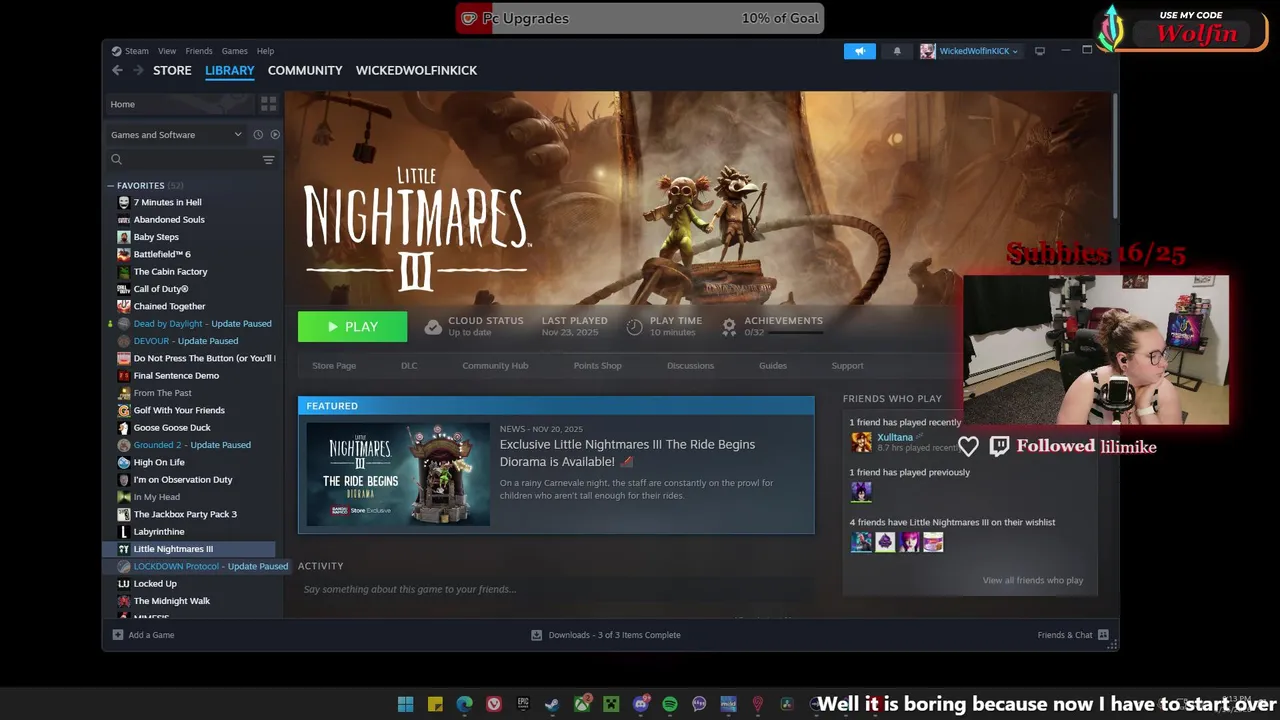Open Spotify from the taskbar

(670, 704)
